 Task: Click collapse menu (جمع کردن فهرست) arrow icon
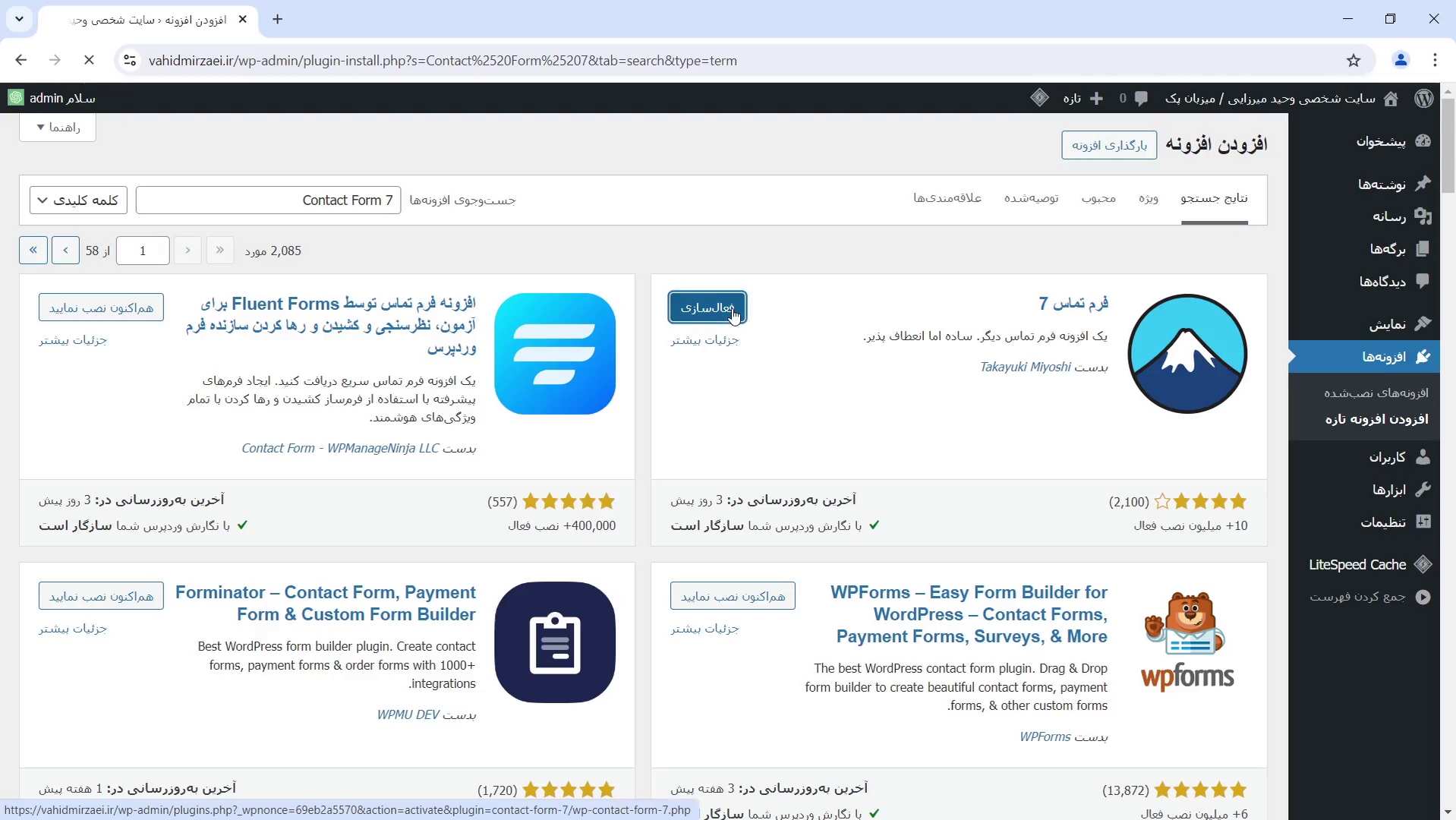coord(1423,597)
